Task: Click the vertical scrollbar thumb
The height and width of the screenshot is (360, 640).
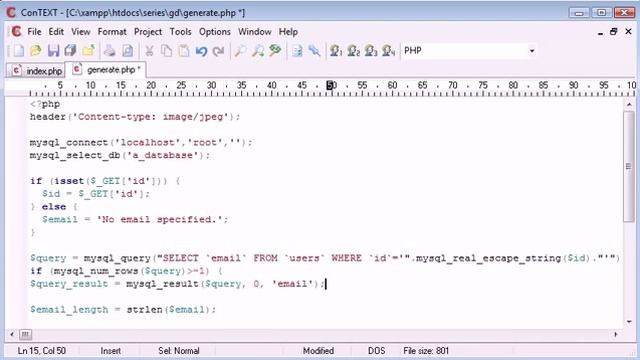Action: pos(629,166)
